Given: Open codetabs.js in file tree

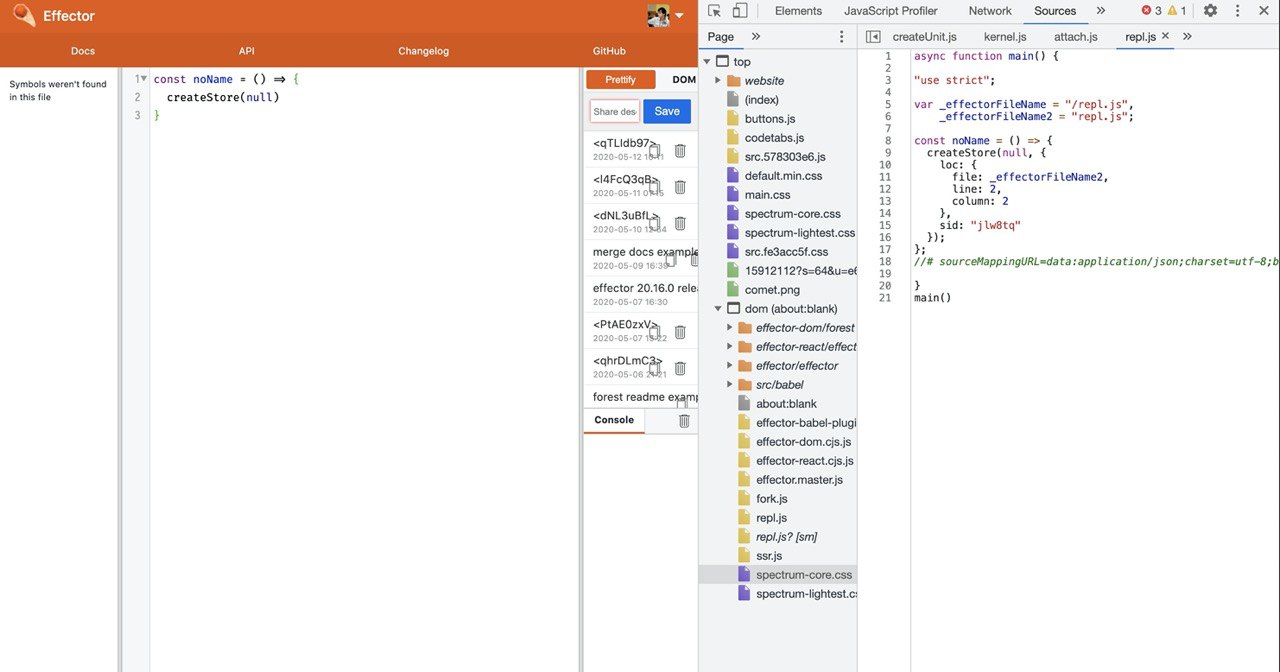Looking at the screenshot, I should click(774, 138).
